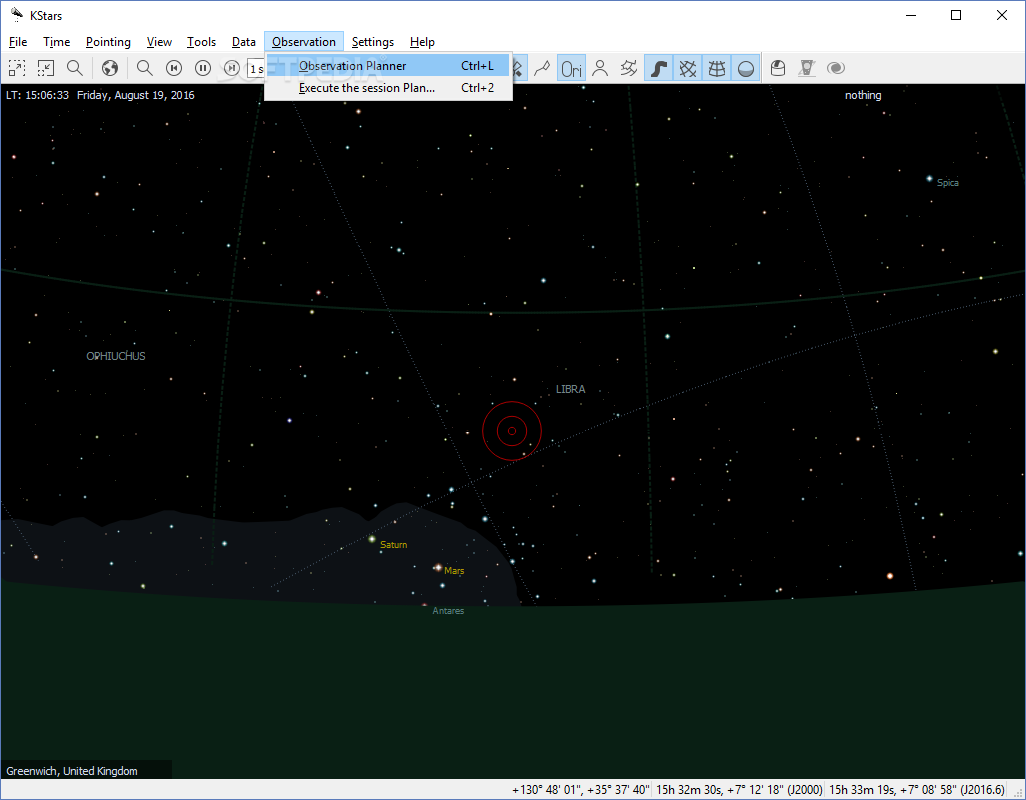Open the Settings menu
This screenshot has height=800, width=1026.
click(x=372, y=42)
